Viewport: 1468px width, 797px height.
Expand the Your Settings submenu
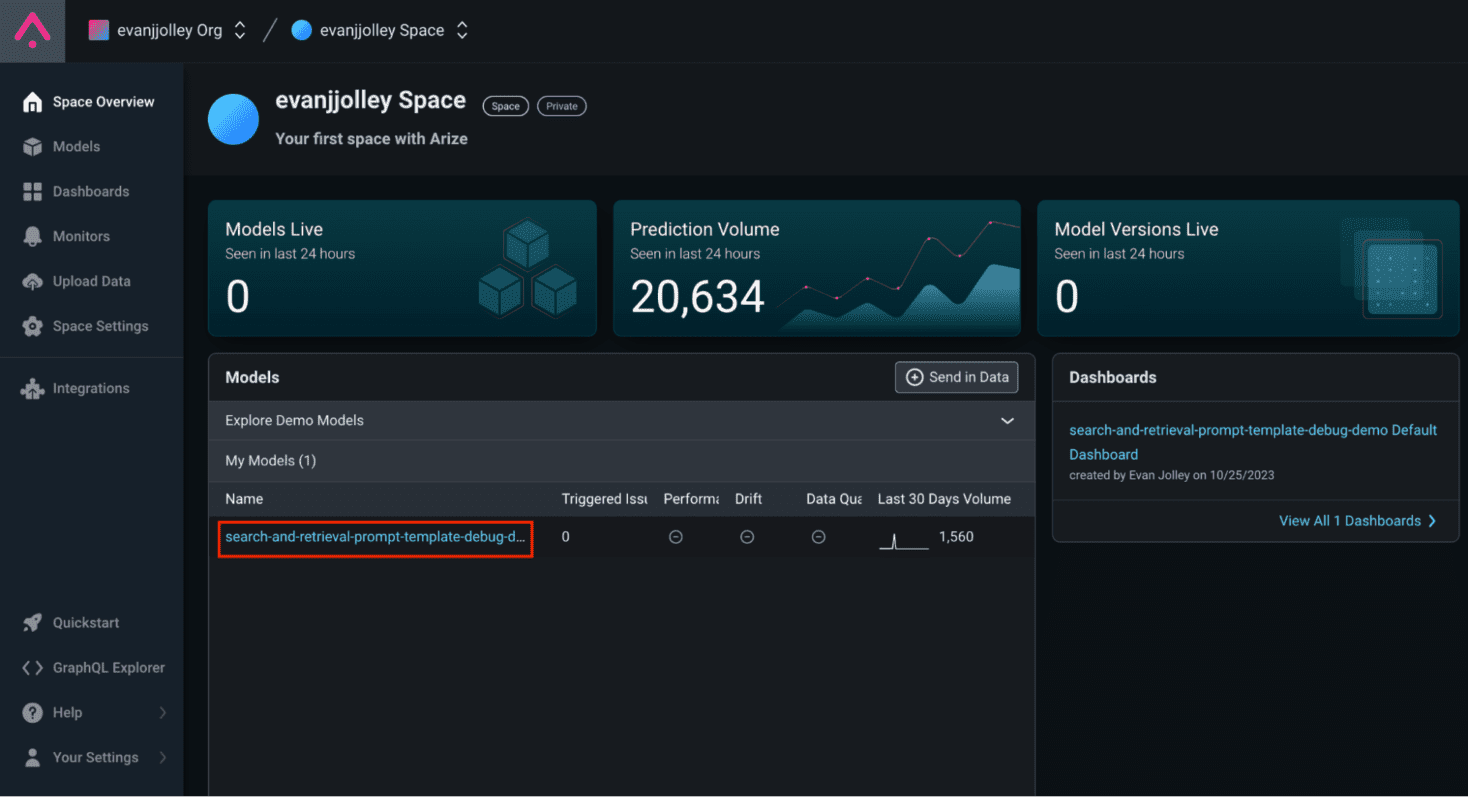(162, 758)
